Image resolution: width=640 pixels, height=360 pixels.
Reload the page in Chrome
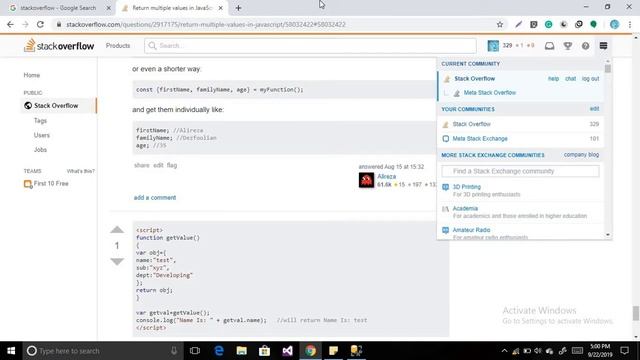click(40, 24)
